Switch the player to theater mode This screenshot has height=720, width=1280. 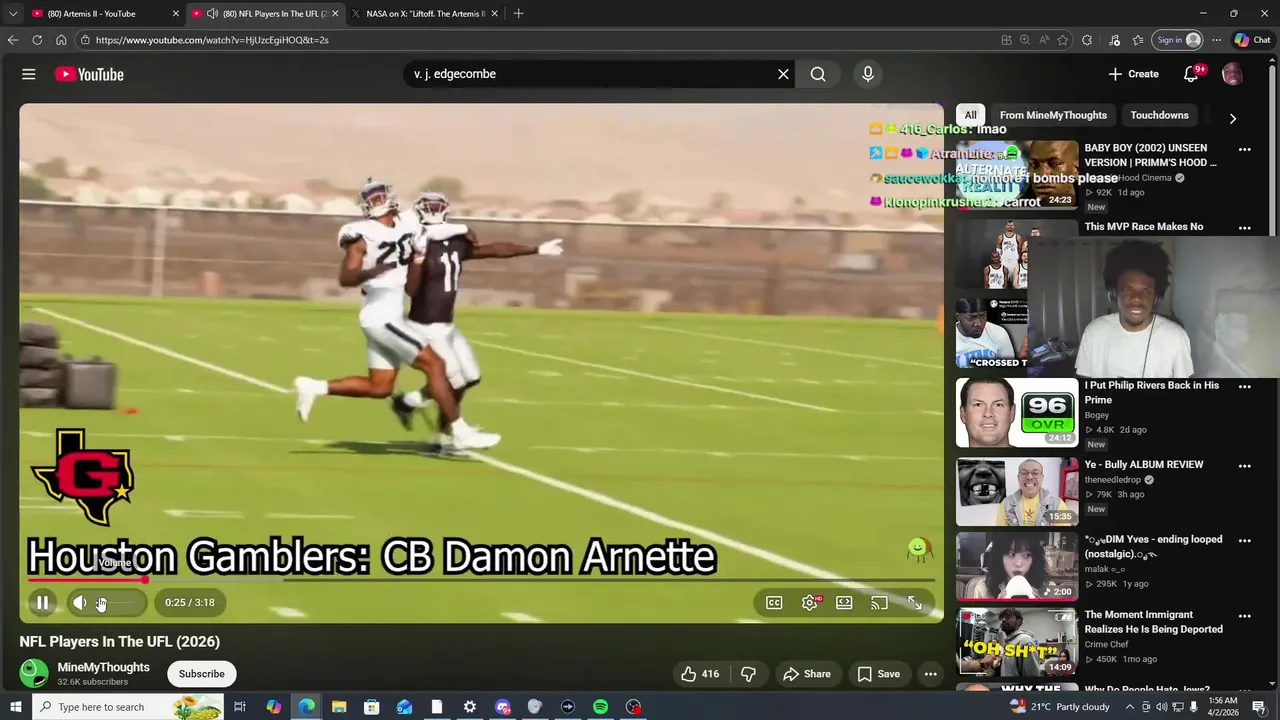tap(844, 602)
